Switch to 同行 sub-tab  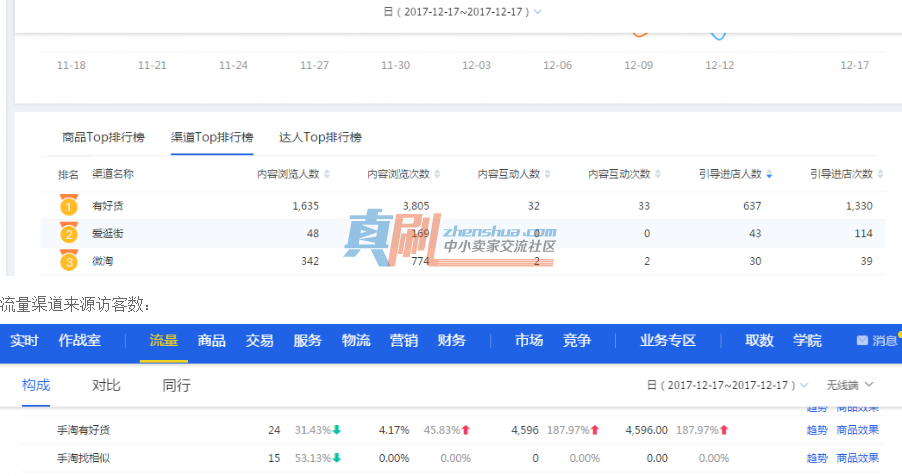click(176, 385)
